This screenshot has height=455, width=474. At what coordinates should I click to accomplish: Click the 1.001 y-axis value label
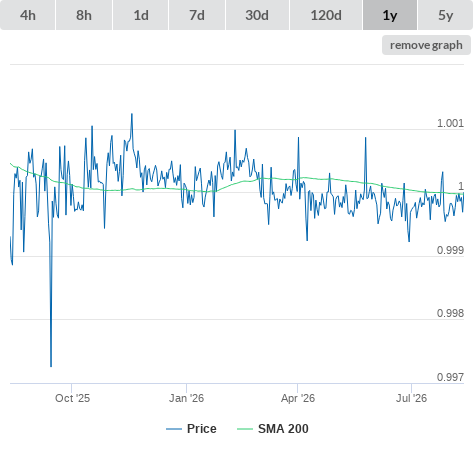pyautogui.click(x=450, y=123)
